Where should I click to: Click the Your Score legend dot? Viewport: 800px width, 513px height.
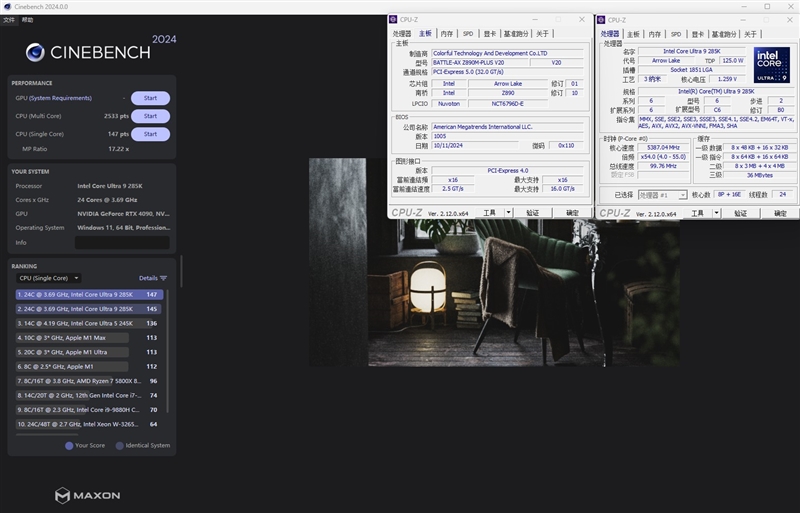point(69,445)
